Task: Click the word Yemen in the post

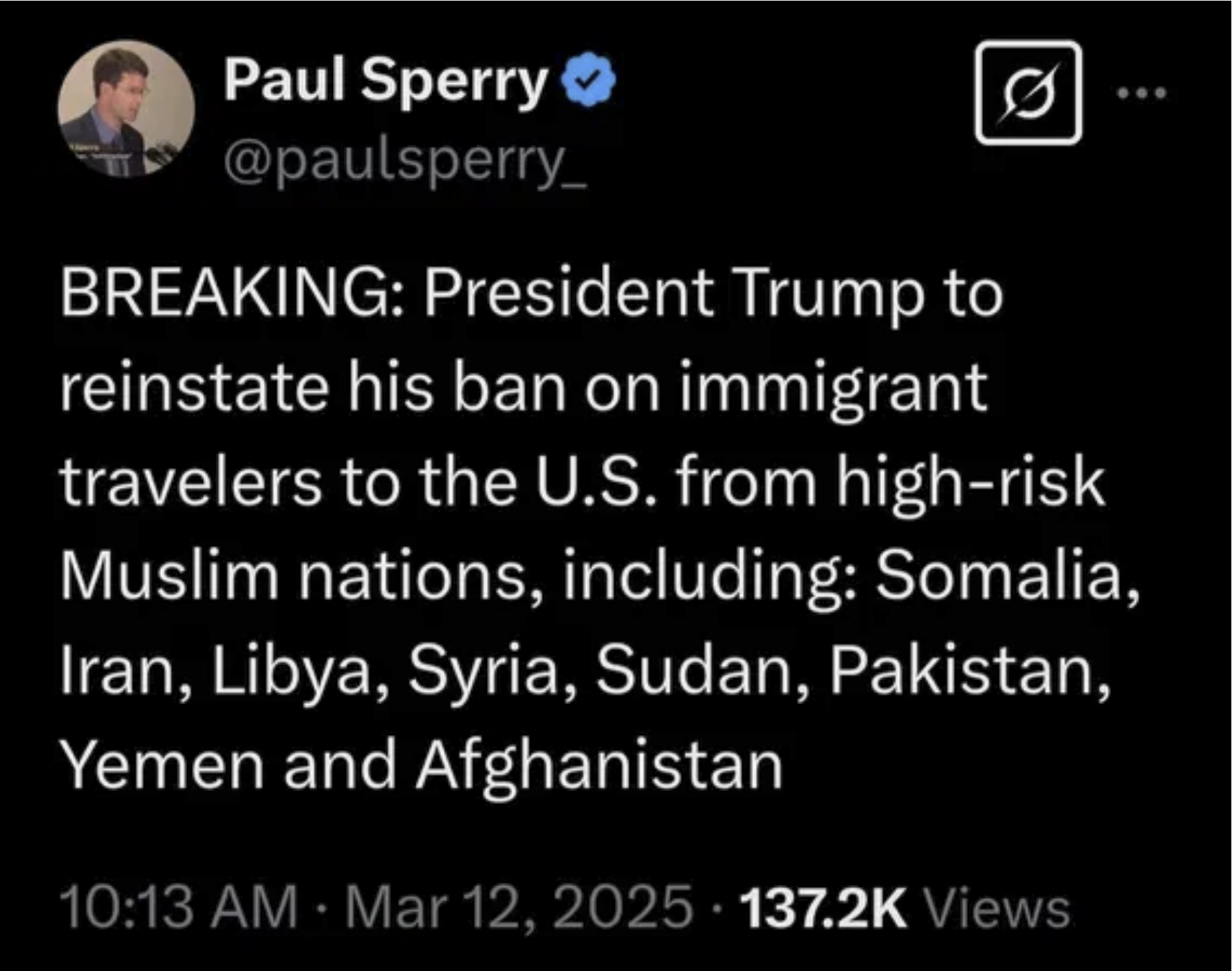Action: (x=162, y=765)
